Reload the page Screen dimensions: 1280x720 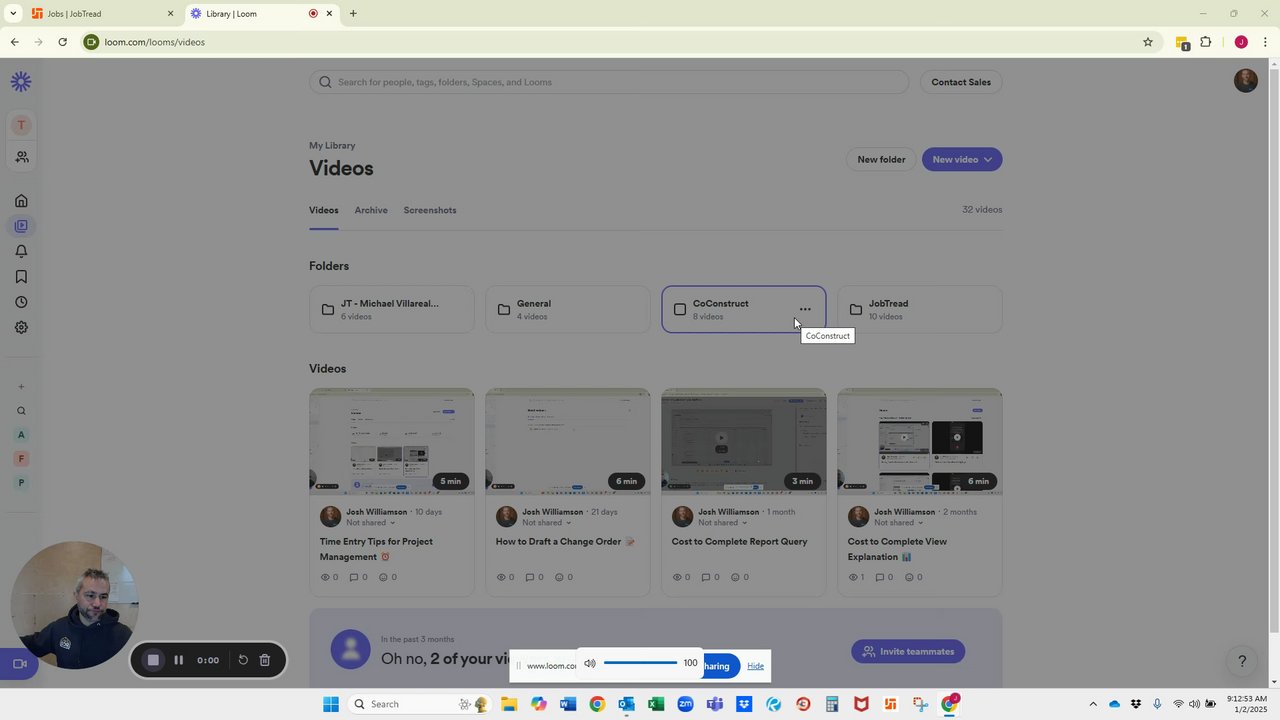[x=62, y=42]
